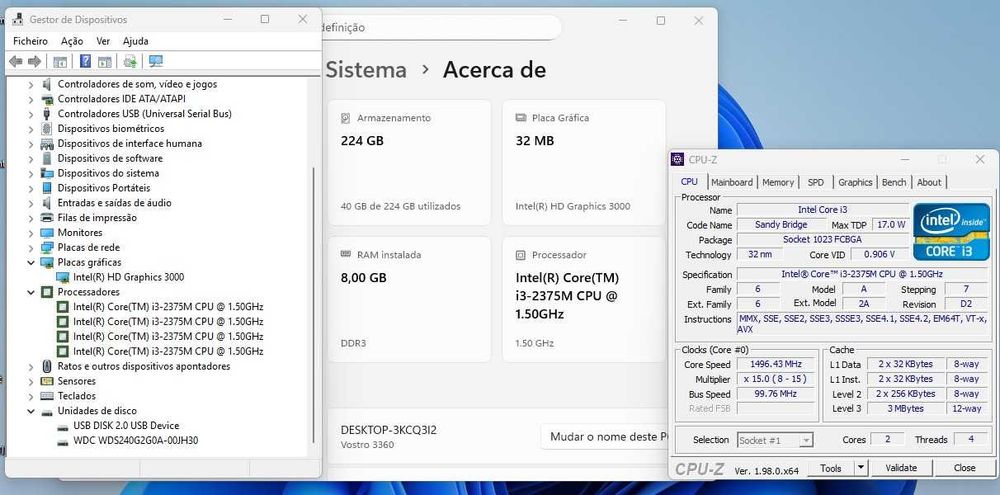
Task: Click the 40 GB de 224 GB utilizados text
Action: tap(401, 207)
